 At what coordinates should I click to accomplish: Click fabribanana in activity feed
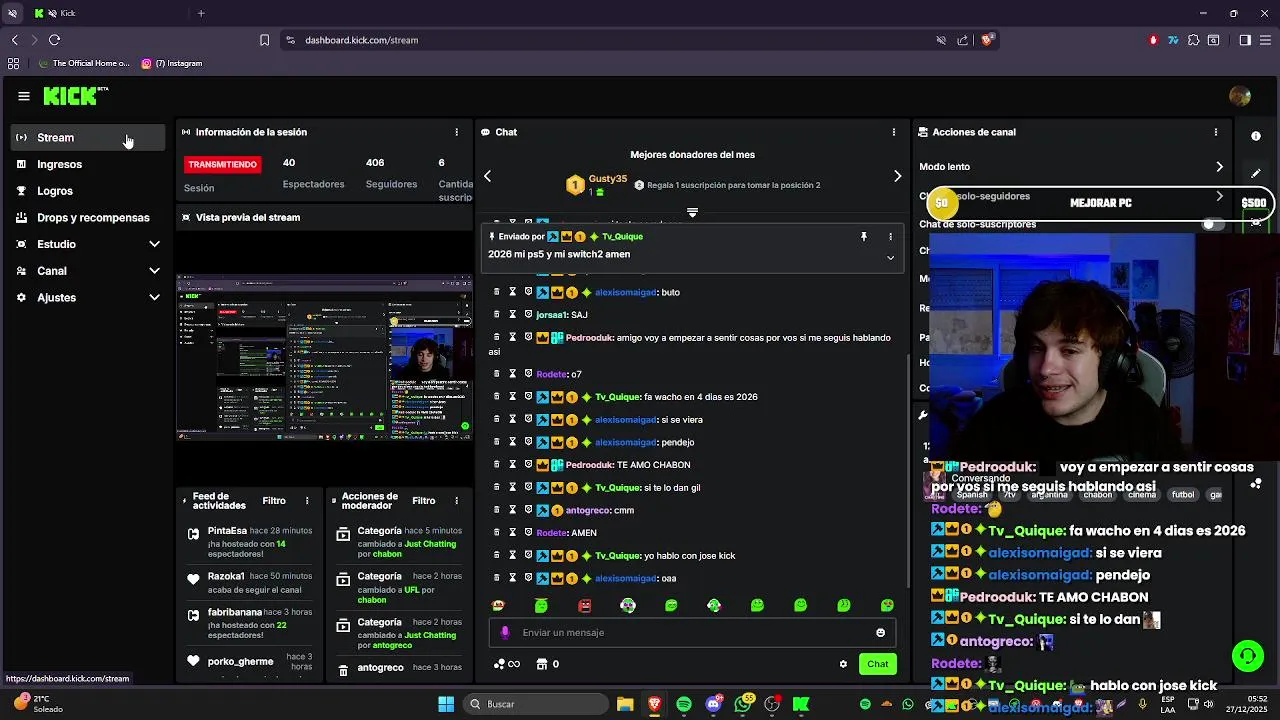pyautogui.click(x=235, y=612)
